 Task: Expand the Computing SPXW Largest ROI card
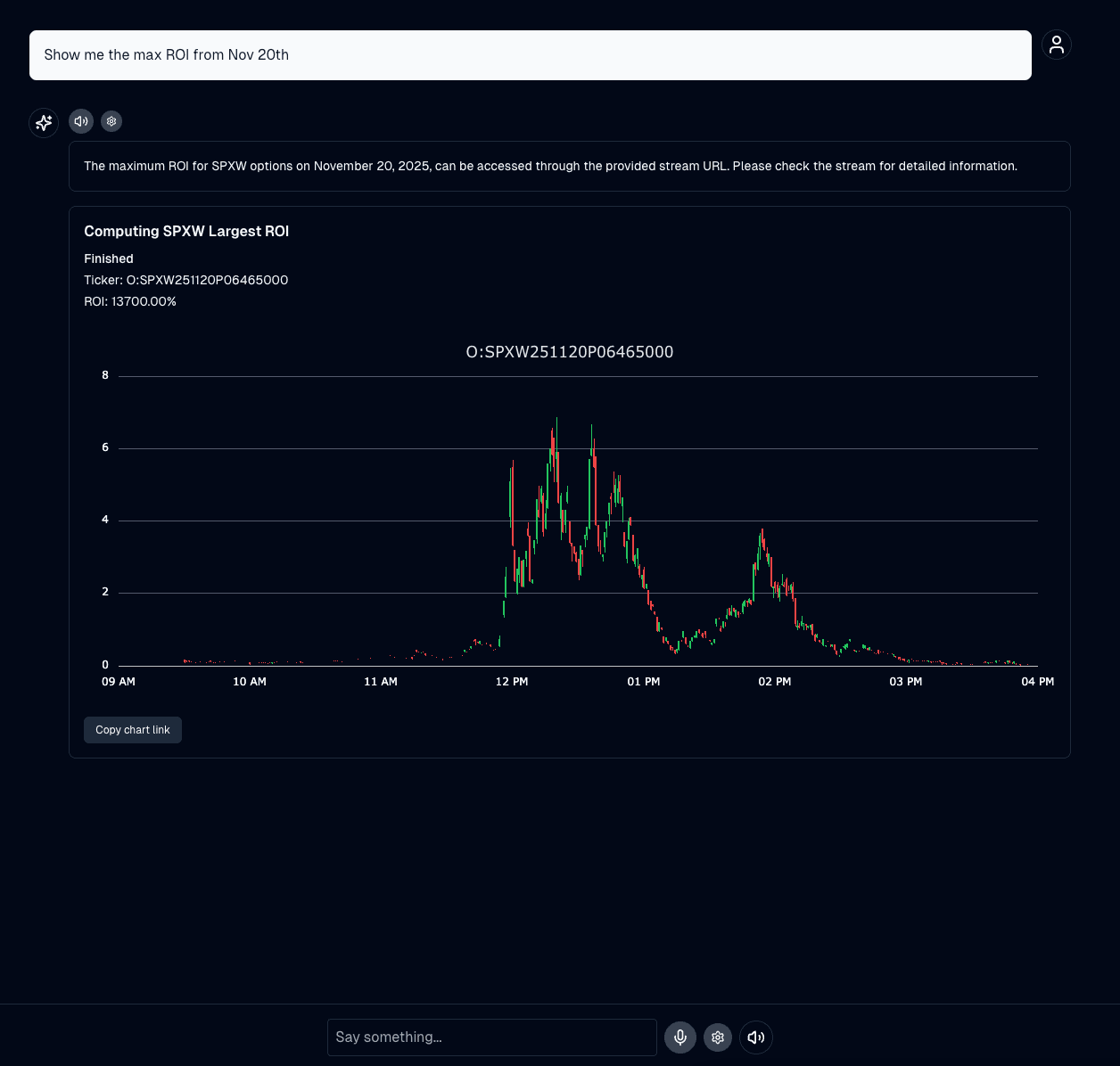(186, 231)
